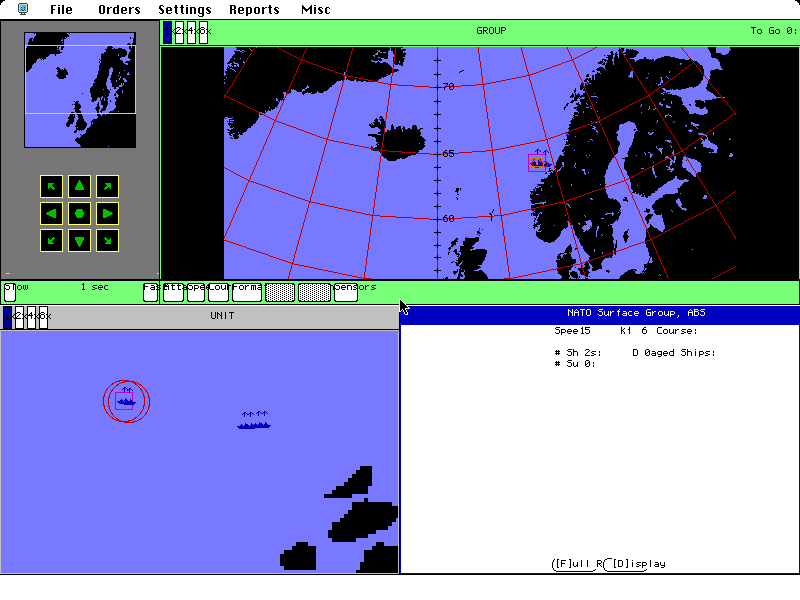Click the Formation button
Image resolution: width=800 pixels, height=600 pixels.
tap(247, 292)
